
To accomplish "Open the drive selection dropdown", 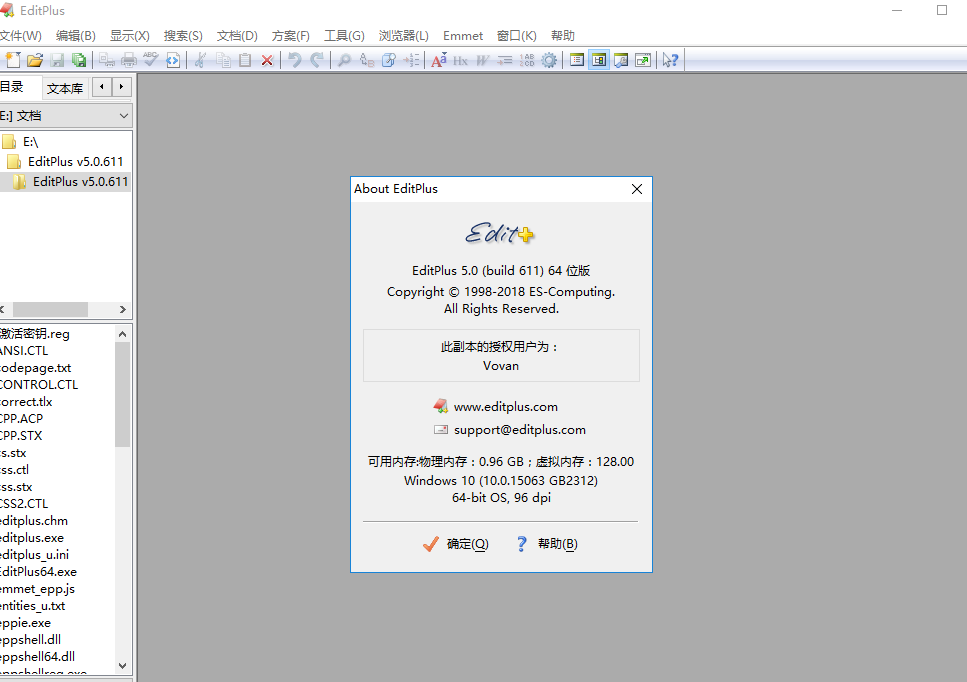I will coord(123,116).
